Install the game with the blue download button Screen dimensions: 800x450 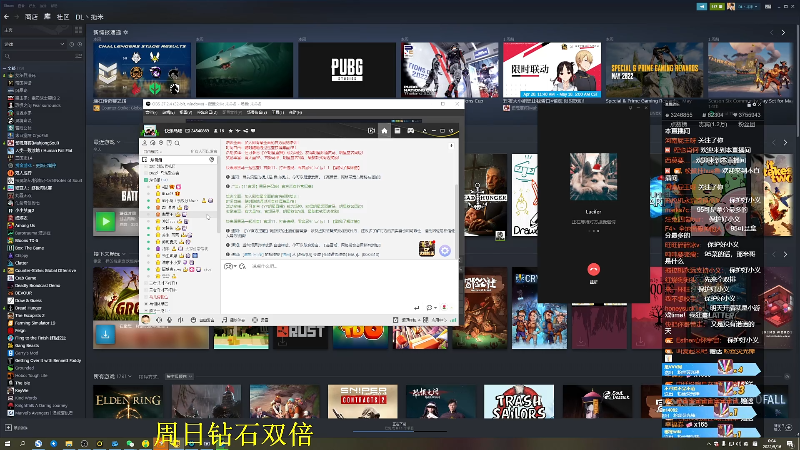[106, 335]
